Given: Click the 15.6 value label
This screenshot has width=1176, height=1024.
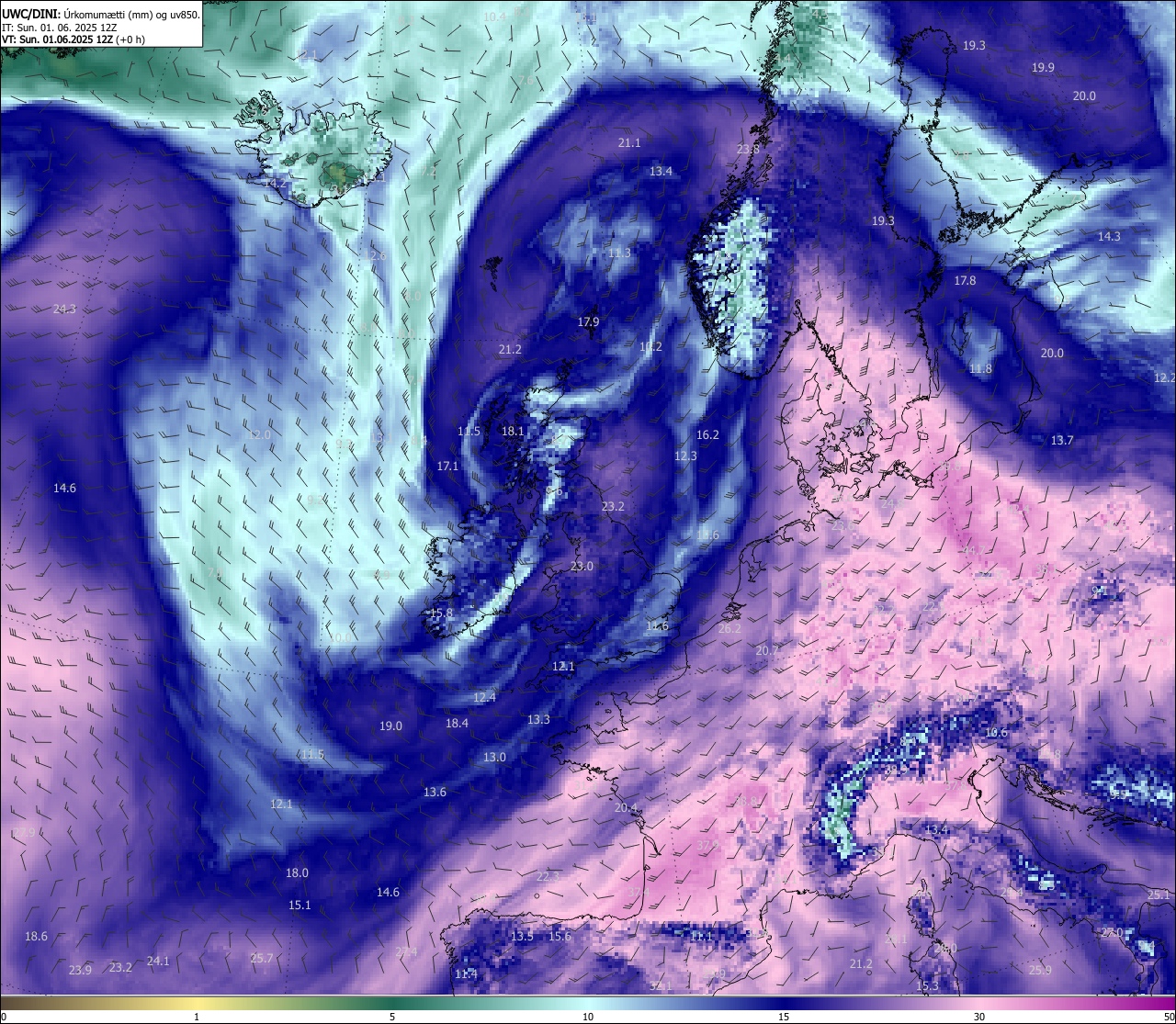Looking at the screenshot, I should click(560, 937).
